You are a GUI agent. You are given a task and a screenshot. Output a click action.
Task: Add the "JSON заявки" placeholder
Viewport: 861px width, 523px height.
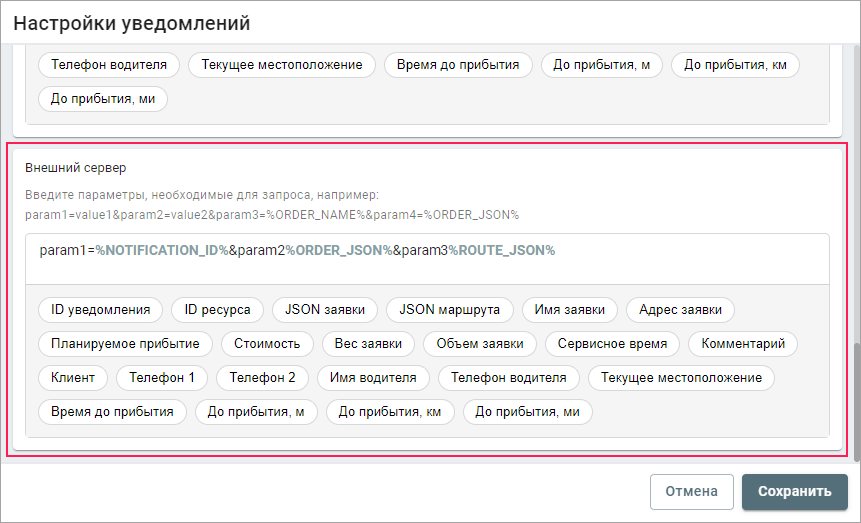point(324,310)
